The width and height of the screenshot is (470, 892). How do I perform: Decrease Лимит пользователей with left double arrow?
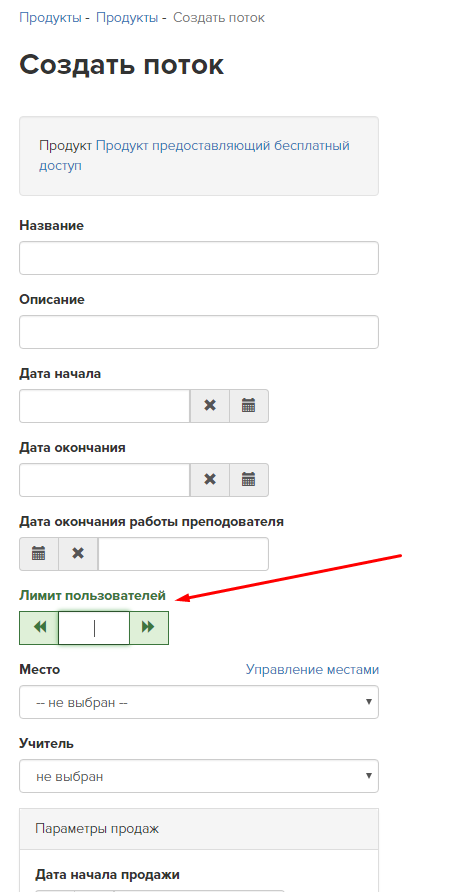click(39, 627)
